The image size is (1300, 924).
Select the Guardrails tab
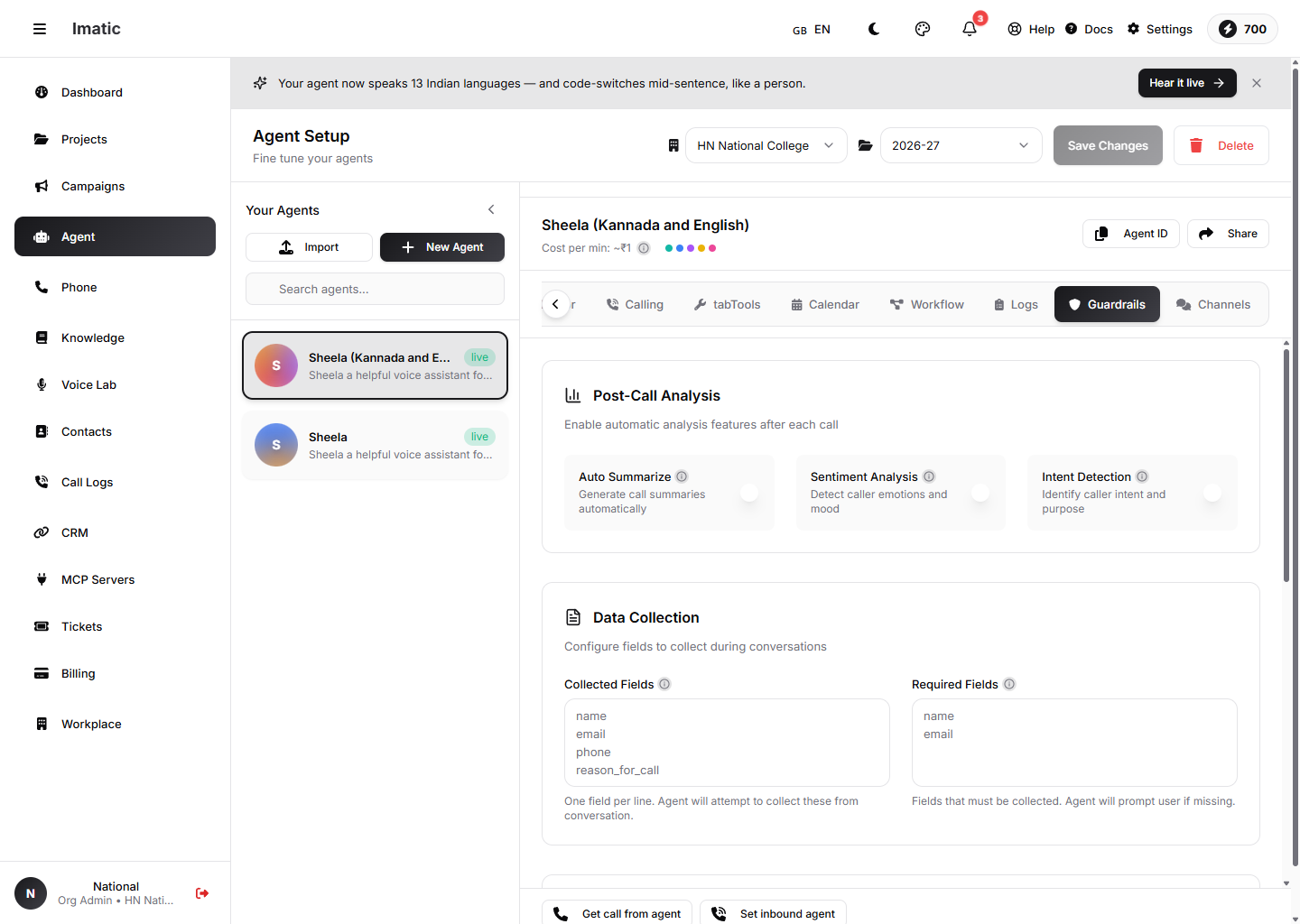tap(1107, 305)
